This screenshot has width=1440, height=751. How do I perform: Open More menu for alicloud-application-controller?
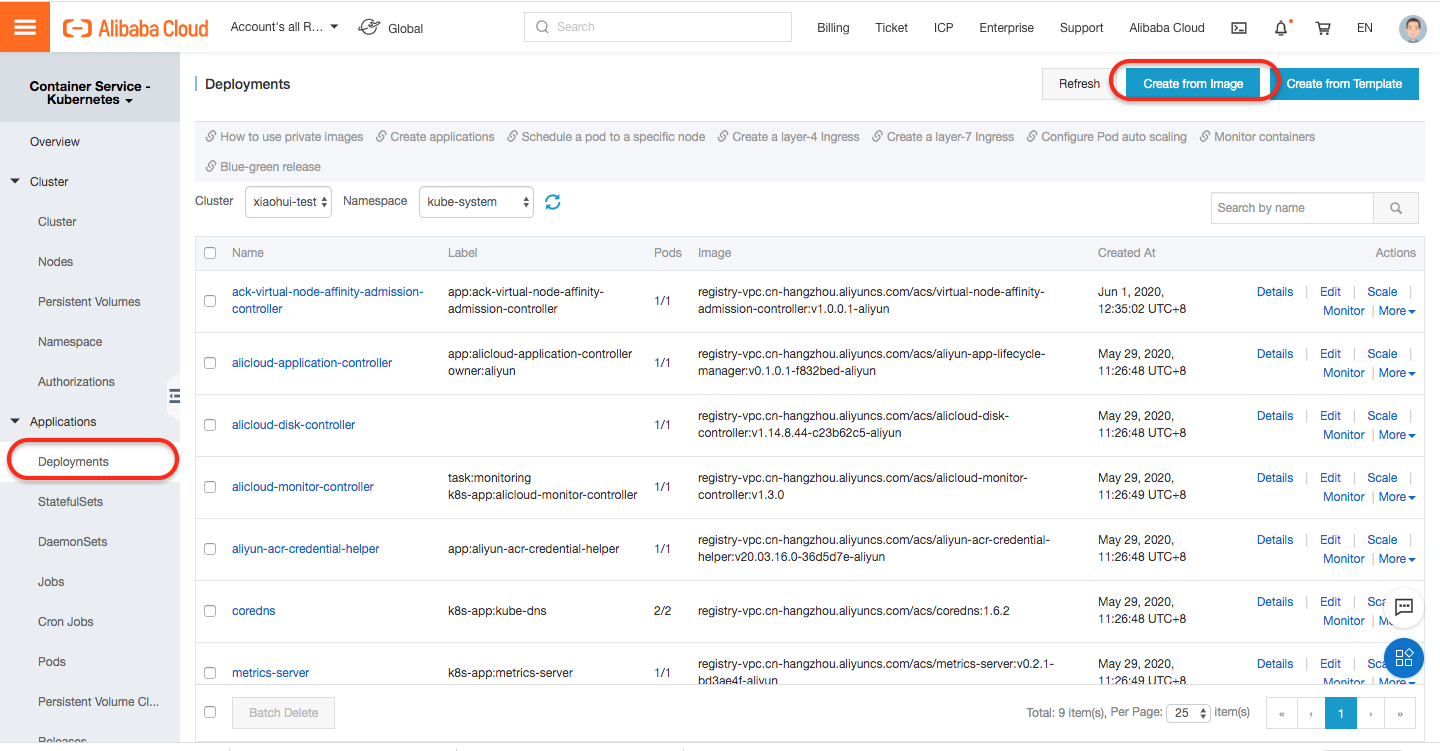1397,373
